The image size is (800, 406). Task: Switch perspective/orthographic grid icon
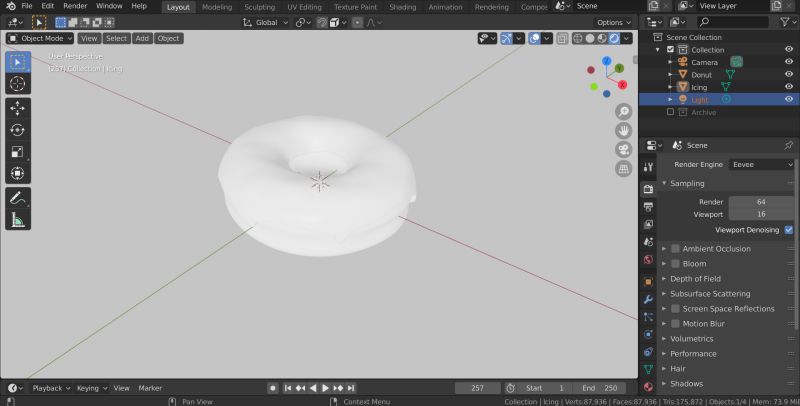pyautogui.click(x=623, y=168)
